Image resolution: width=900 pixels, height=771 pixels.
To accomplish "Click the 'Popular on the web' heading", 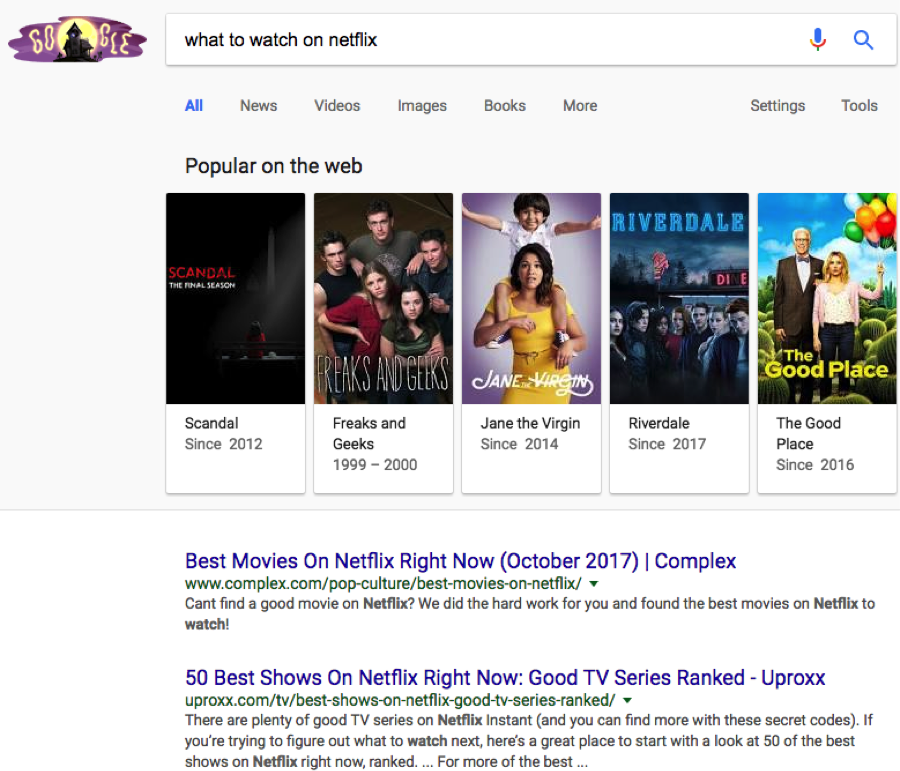I will point(273,166).
